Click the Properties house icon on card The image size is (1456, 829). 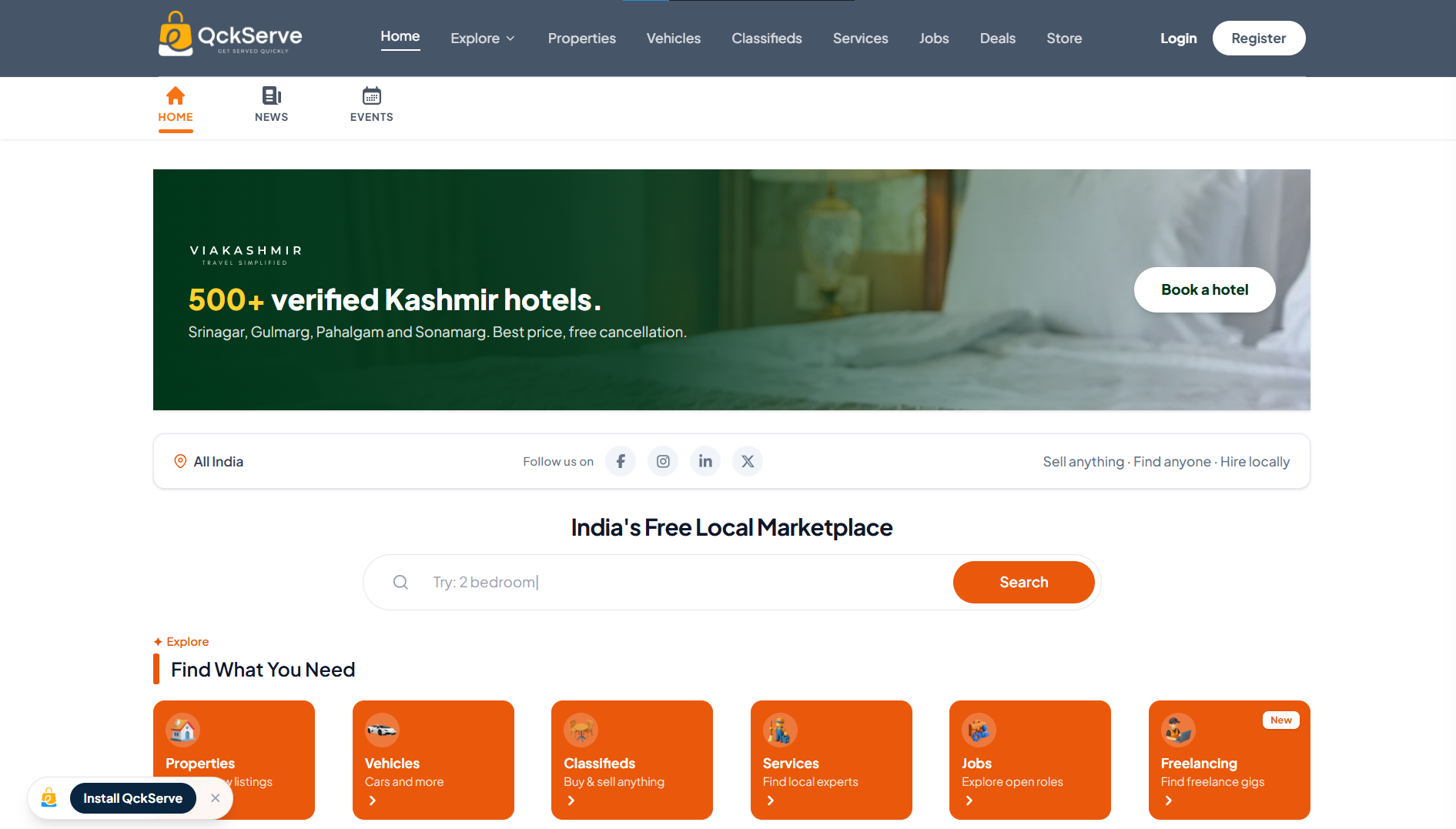pos(182,730)
